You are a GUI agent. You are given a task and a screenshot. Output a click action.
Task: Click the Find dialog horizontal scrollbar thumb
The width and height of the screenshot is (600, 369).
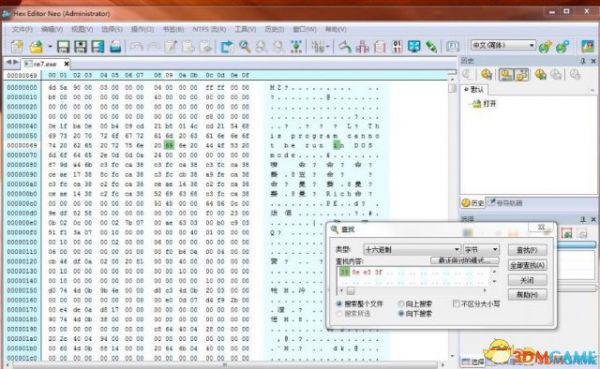(x=350, y=291)
